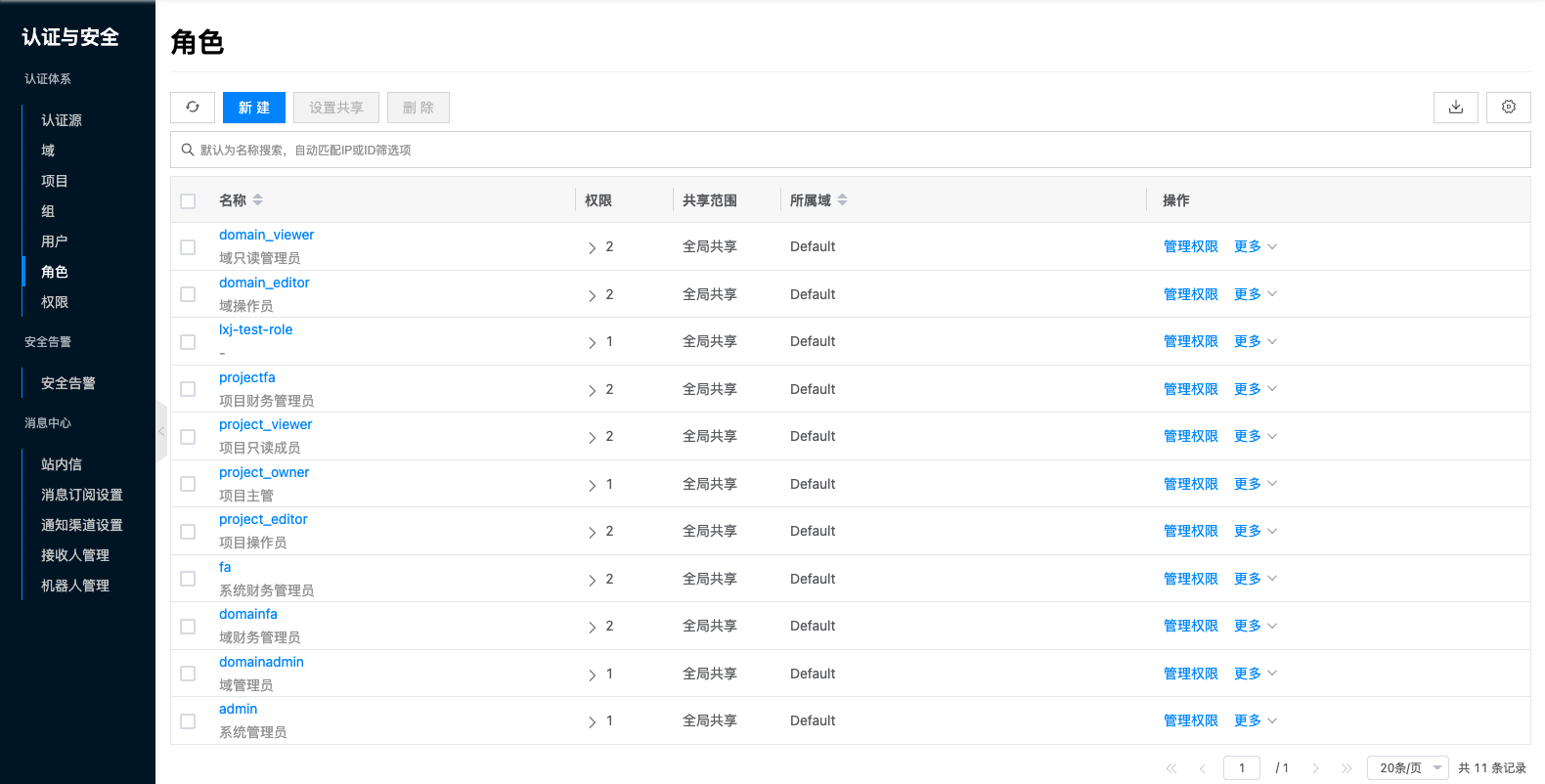Focus the role name search field
Image resolution: width=1545 pixels, height=784 pixels.
(x=851, y=150)
